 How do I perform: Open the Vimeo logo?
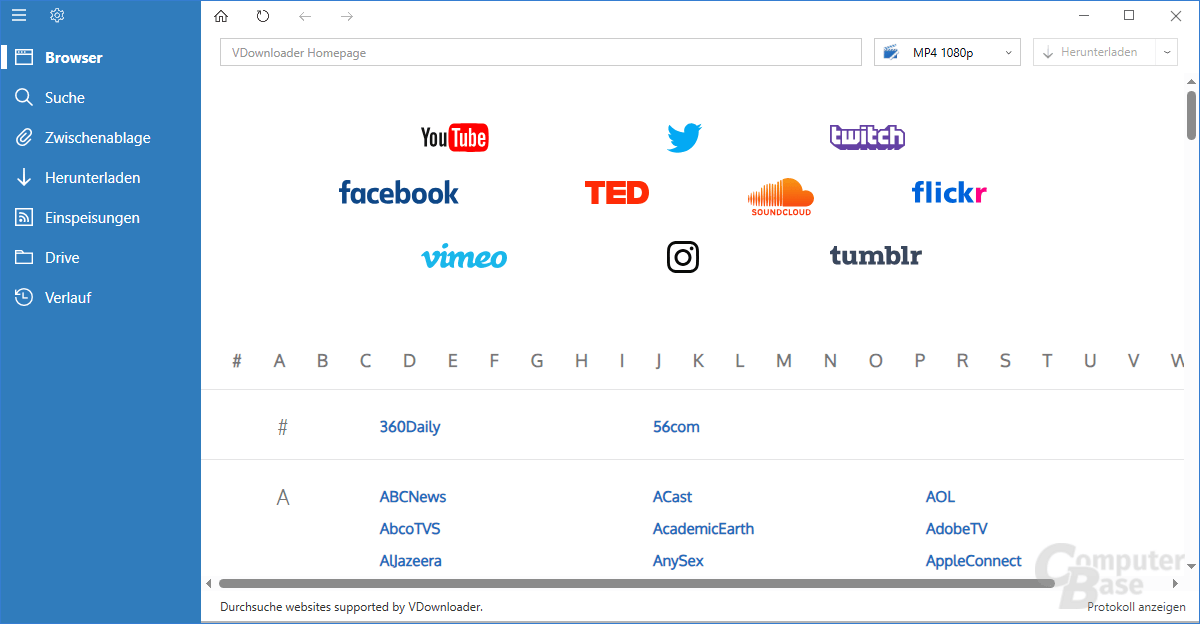pos(464,257)
